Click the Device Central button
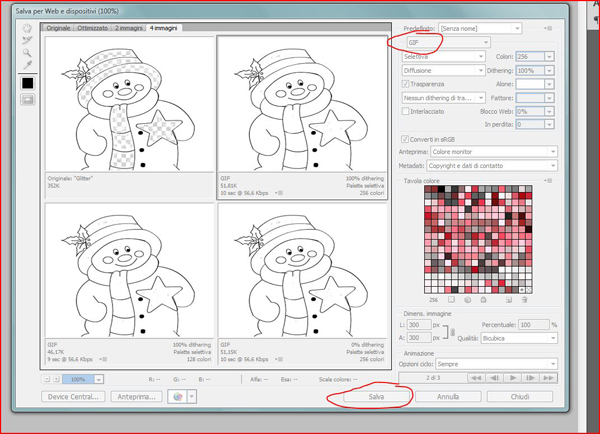The height and width of the screenshot is (434, 600). 73,397
